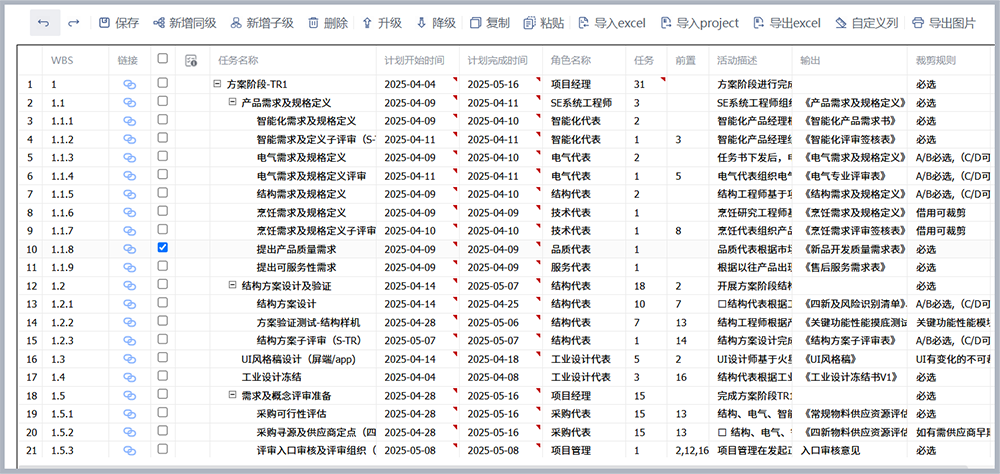Click row number 10 in the table
This screenshot has width=1000, height=474.
tap(31, 249)
